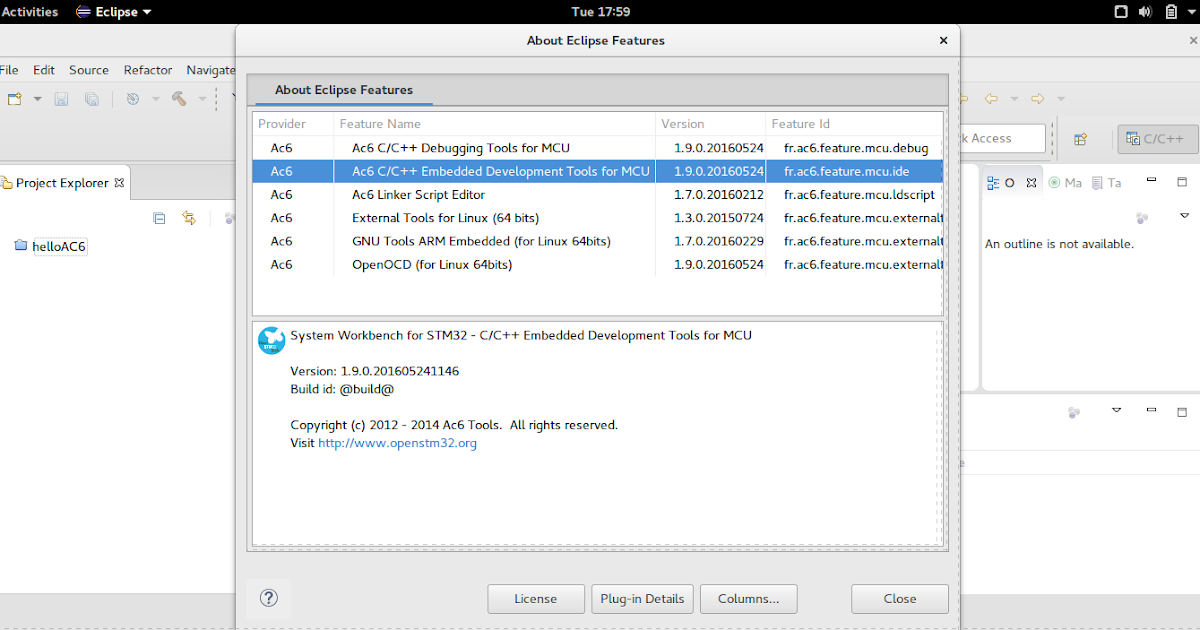Maximize the Outline view
Screen dimensions: 1200x630
pyautogui.click(x=1182, y=181)
